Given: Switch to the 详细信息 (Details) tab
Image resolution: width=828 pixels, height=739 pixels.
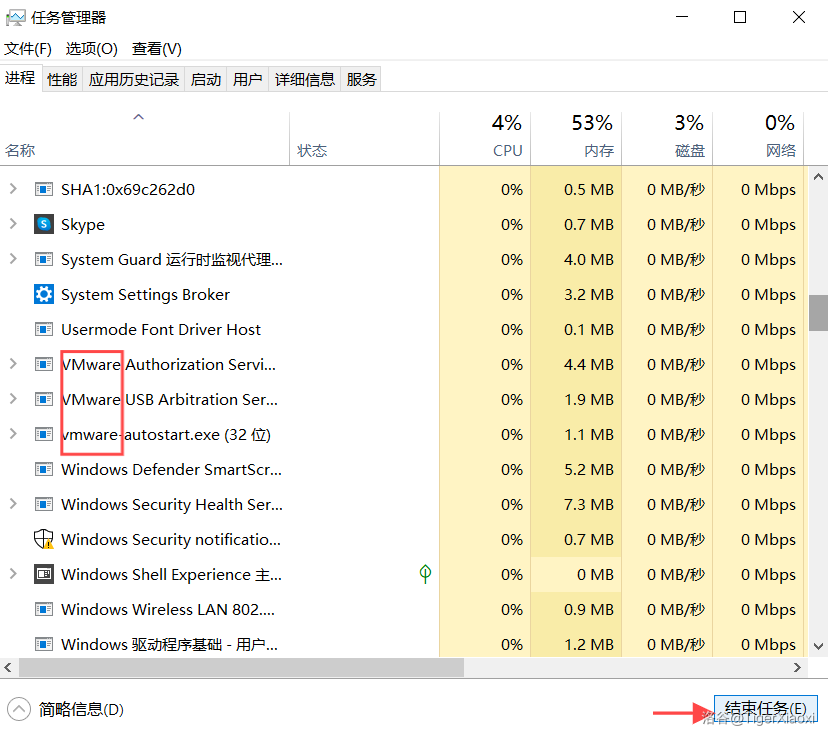Looking at the screenshot, I should pyautogui.click(x=305, y=79).
